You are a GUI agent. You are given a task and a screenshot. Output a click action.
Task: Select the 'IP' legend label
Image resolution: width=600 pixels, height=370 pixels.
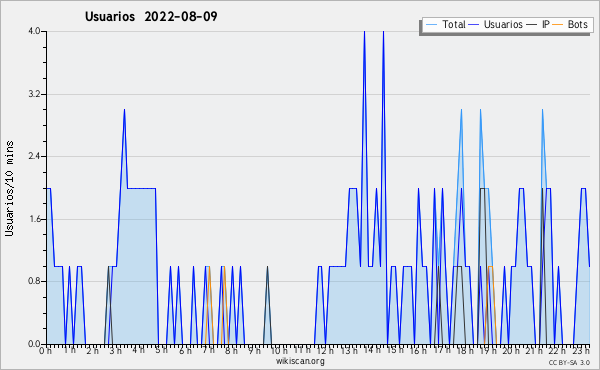(x=546, y=24)
